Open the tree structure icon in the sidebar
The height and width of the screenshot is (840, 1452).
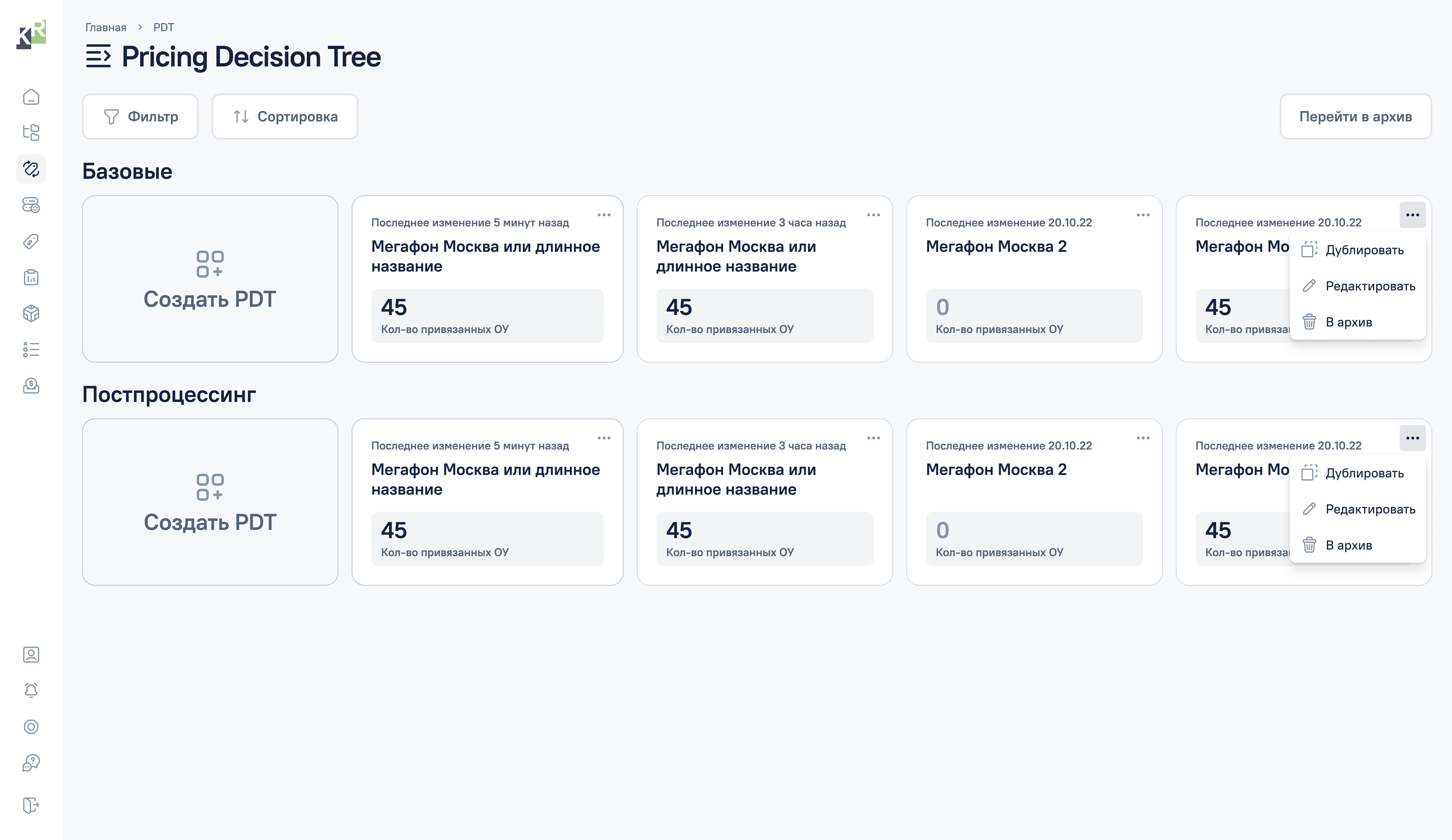(x=31, y=132)
